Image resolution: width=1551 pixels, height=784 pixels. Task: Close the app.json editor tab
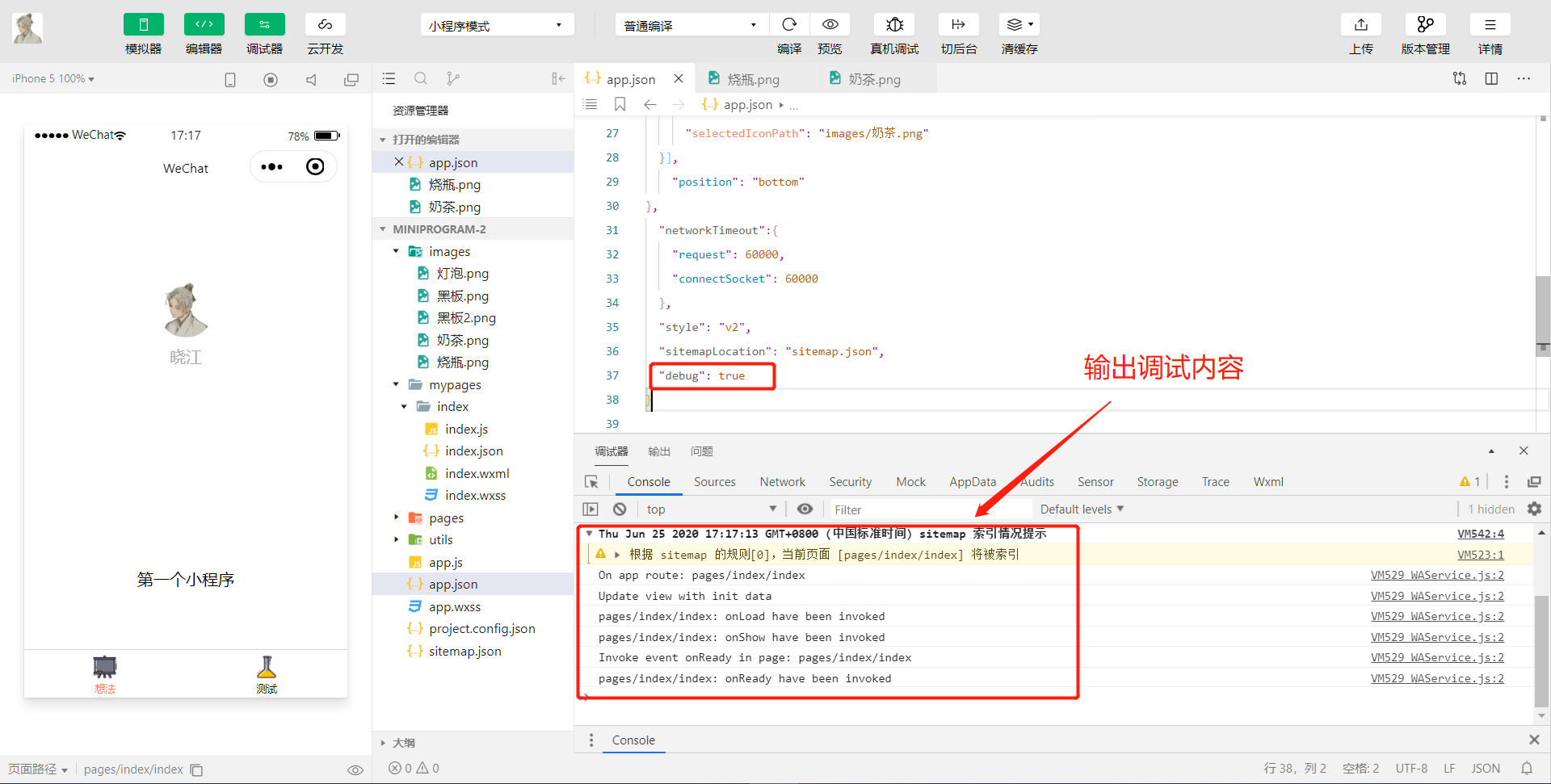pyautogui.click(x=679, y=78)
